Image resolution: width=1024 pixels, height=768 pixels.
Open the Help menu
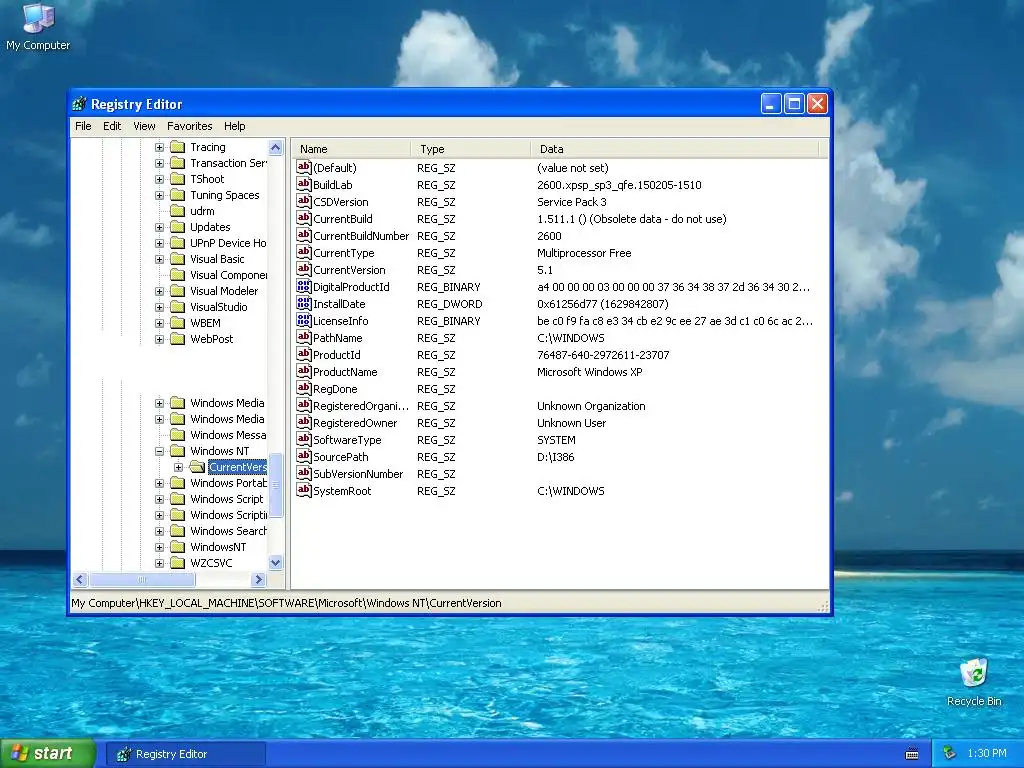tap(234, 126)
